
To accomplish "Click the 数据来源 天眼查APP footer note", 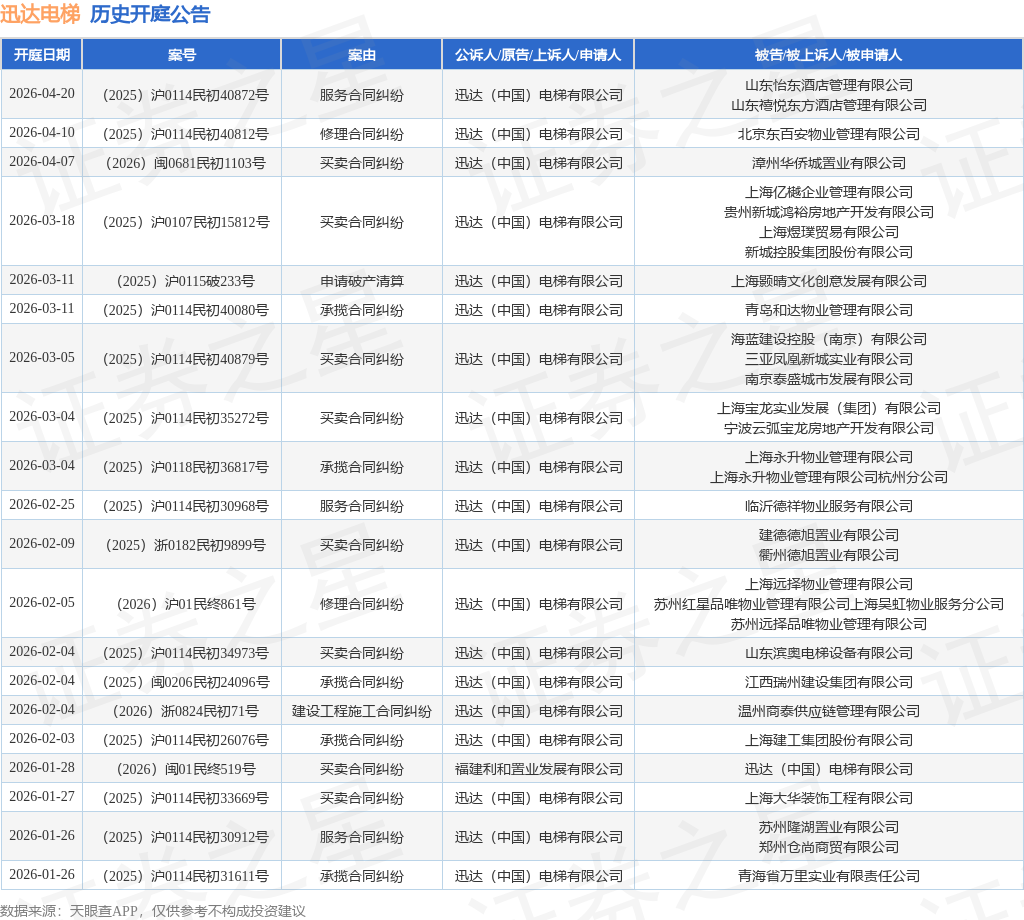I will coord(152,911).
